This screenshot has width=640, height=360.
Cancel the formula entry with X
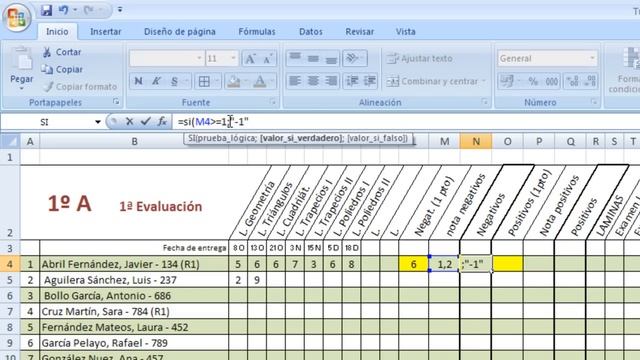(129, 122)
